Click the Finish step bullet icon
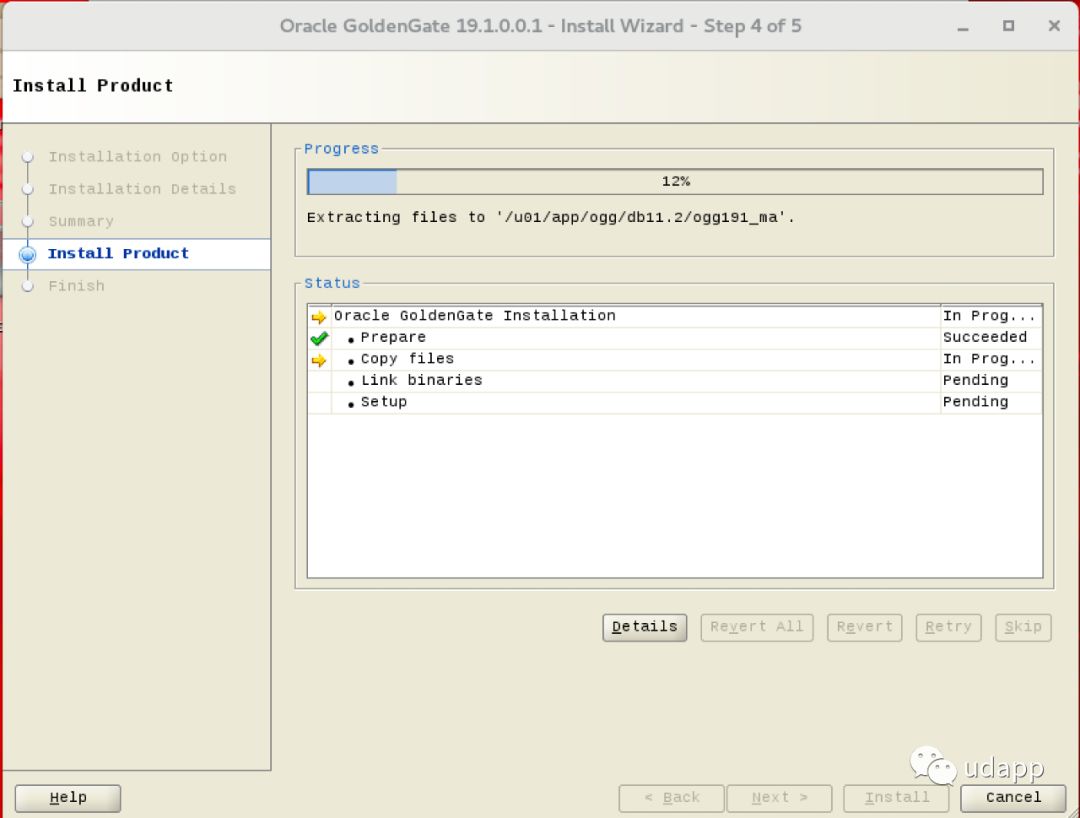Screen dimensions: 1080x818 tap(28, 286)
